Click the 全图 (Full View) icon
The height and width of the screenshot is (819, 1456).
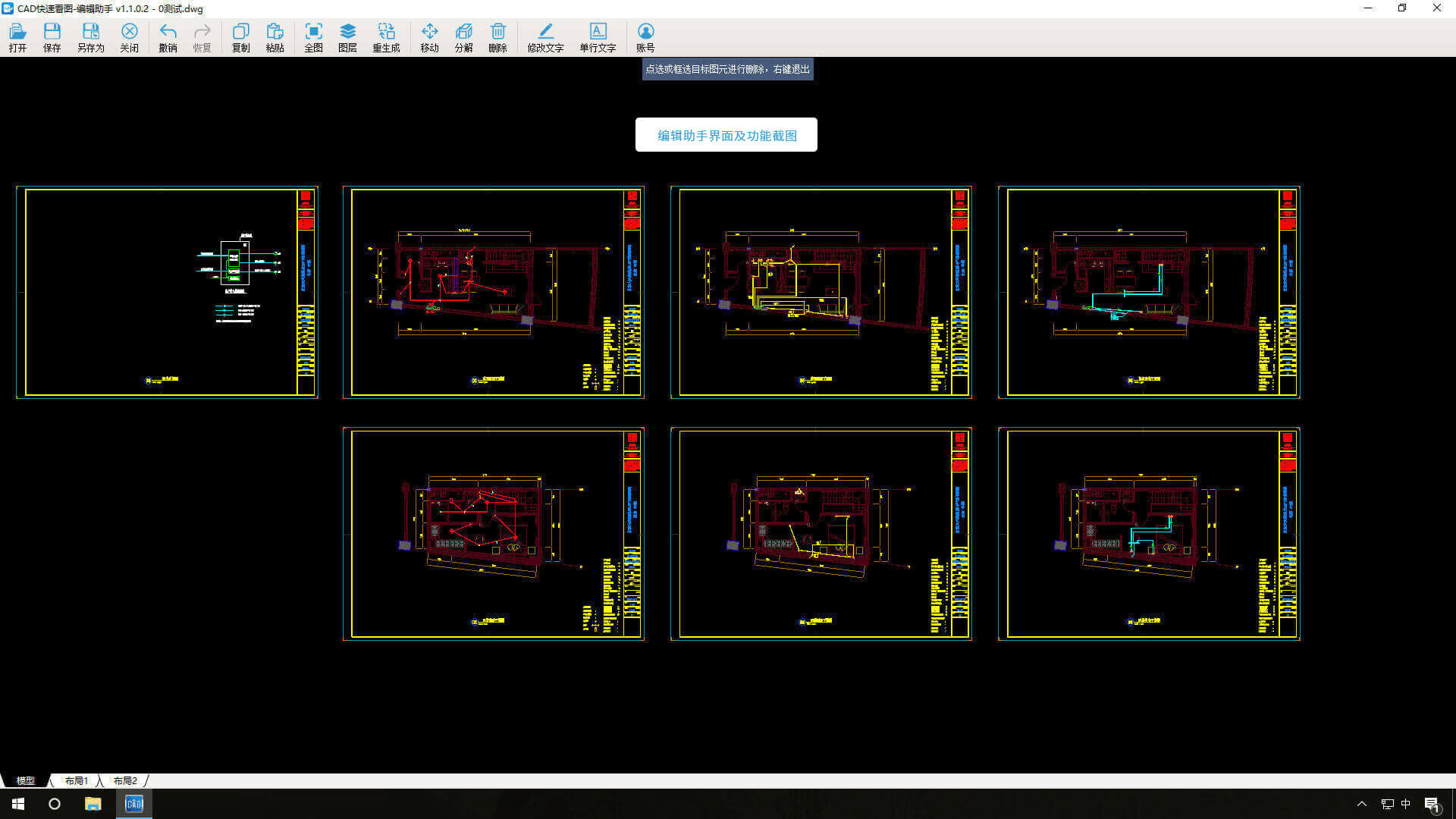tap(313, 37)
